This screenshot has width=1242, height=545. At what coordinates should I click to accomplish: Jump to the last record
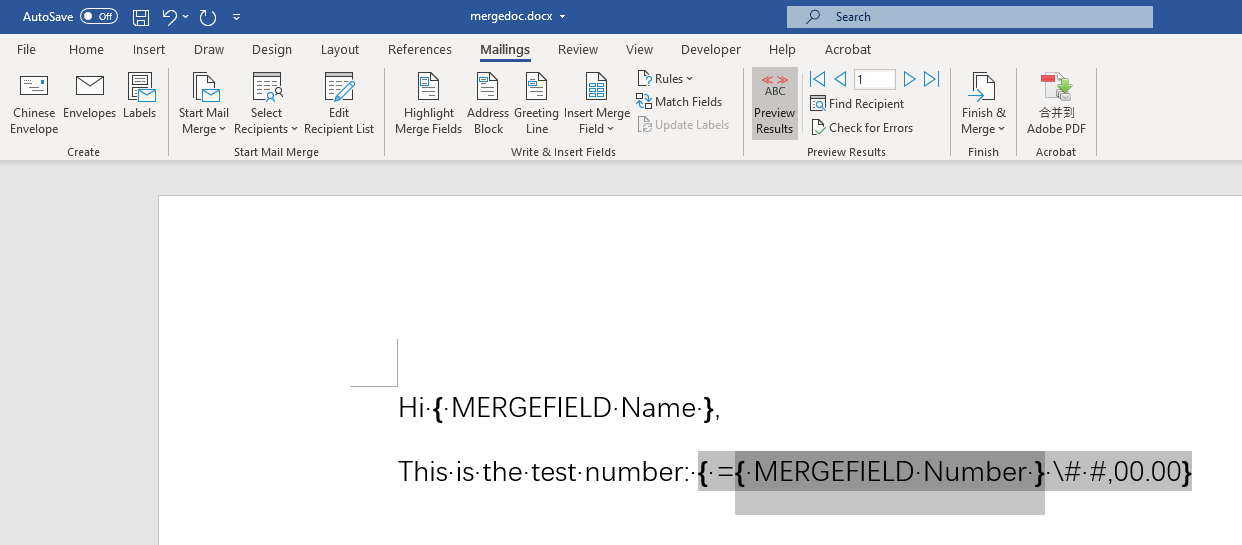(931, 79)
